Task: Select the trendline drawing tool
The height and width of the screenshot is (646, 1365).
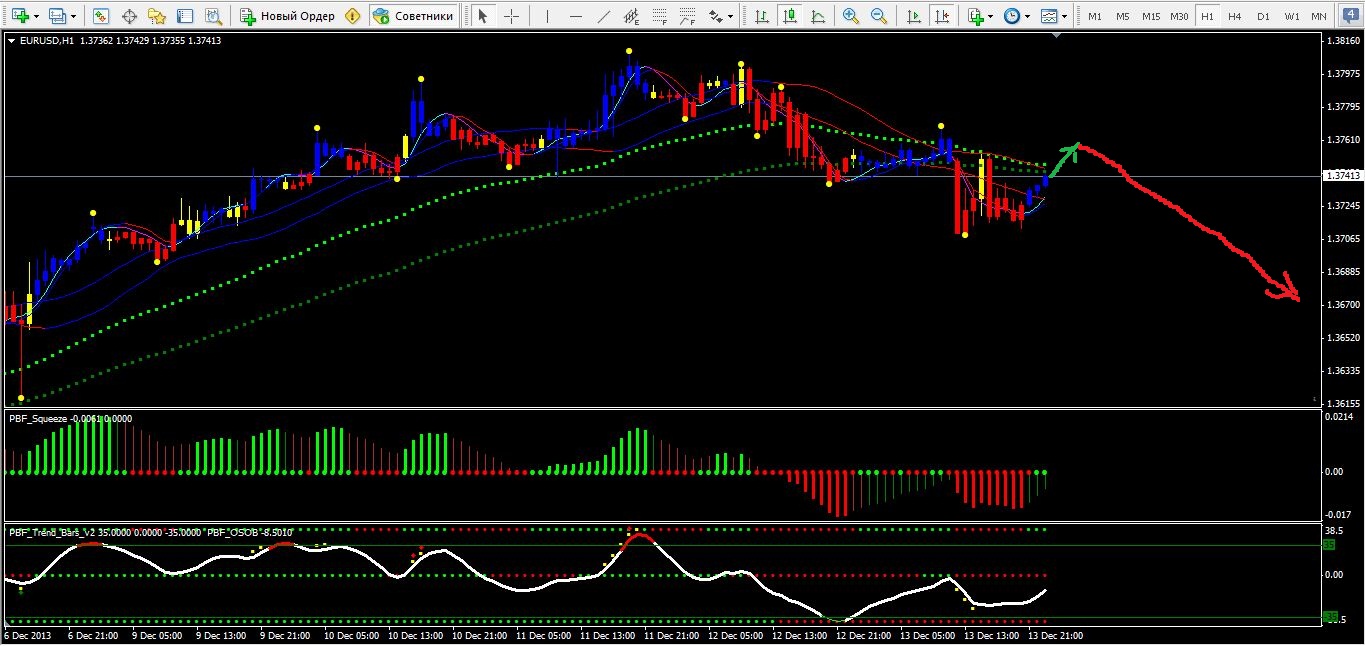Action: point(604,16)
